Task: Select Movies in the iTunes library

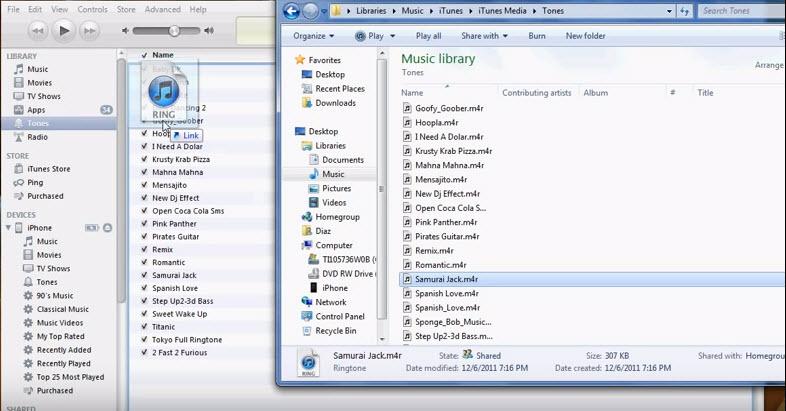Action: coord(39,83)
